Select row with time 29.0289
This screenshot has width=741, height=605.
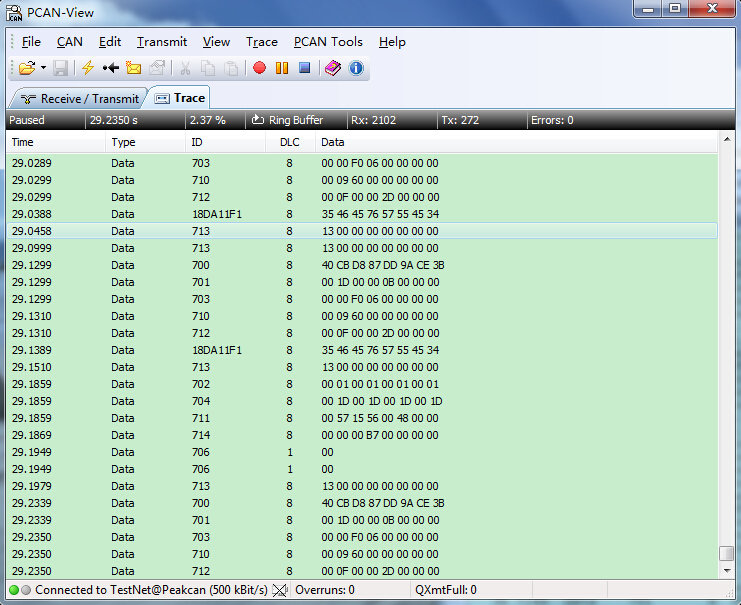(362, 163)
